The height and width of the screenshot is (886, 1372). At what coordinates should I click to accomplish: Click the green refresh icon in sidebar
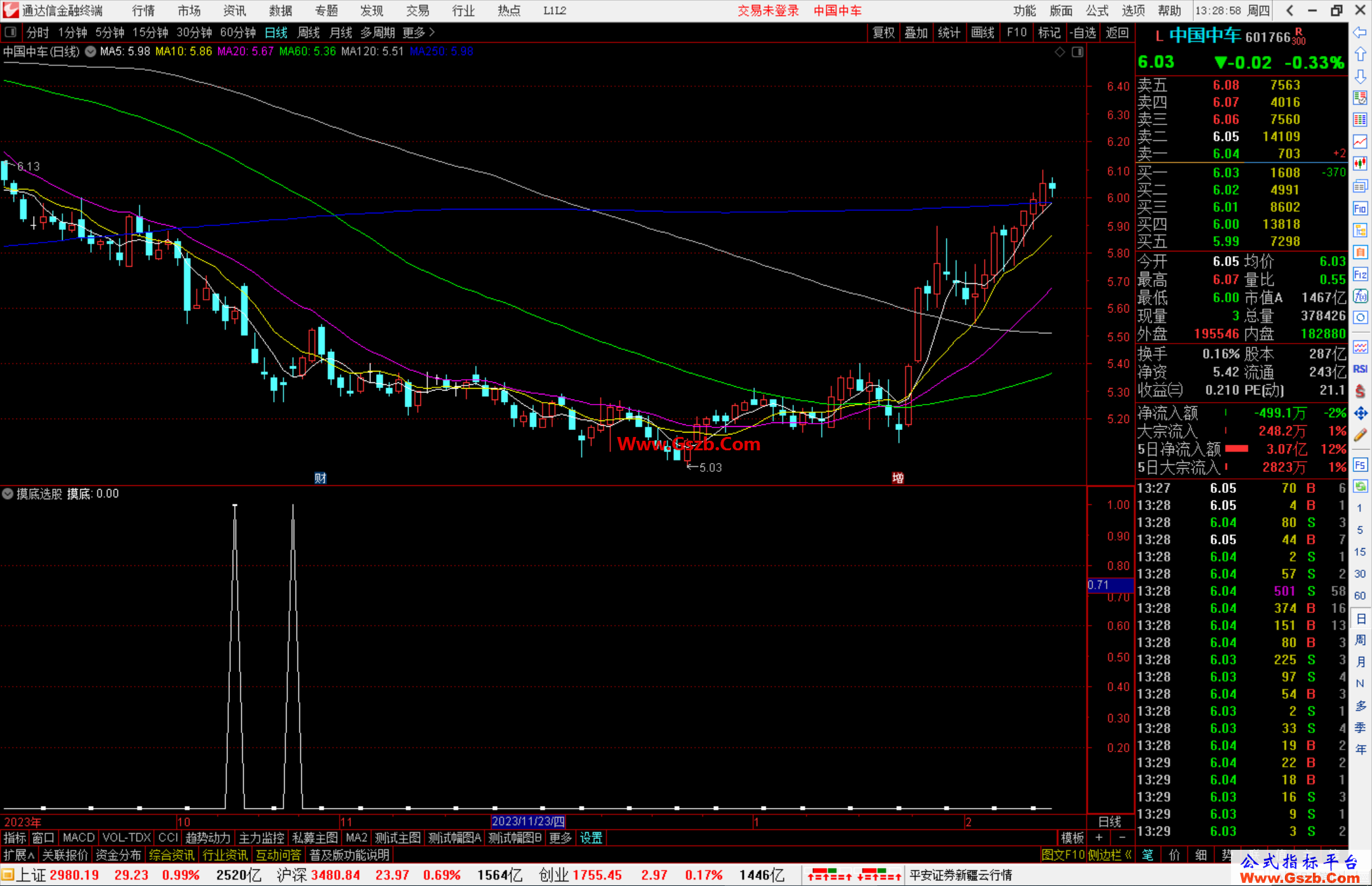(x=1360, y=487)
